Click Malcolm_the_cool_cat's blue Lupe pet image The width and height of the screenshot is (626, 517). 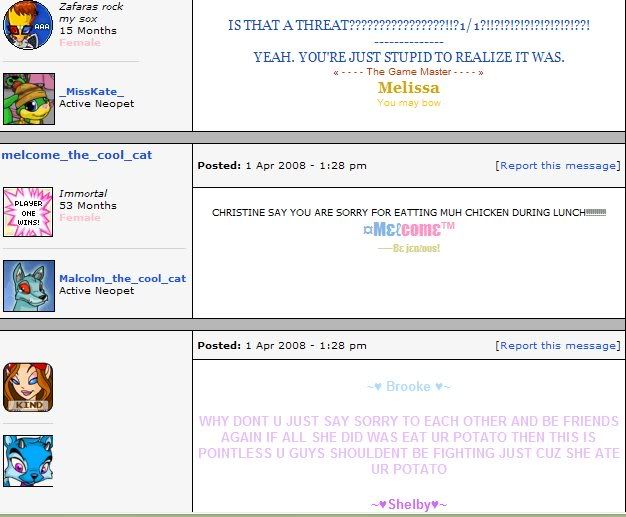pos(28,285)
